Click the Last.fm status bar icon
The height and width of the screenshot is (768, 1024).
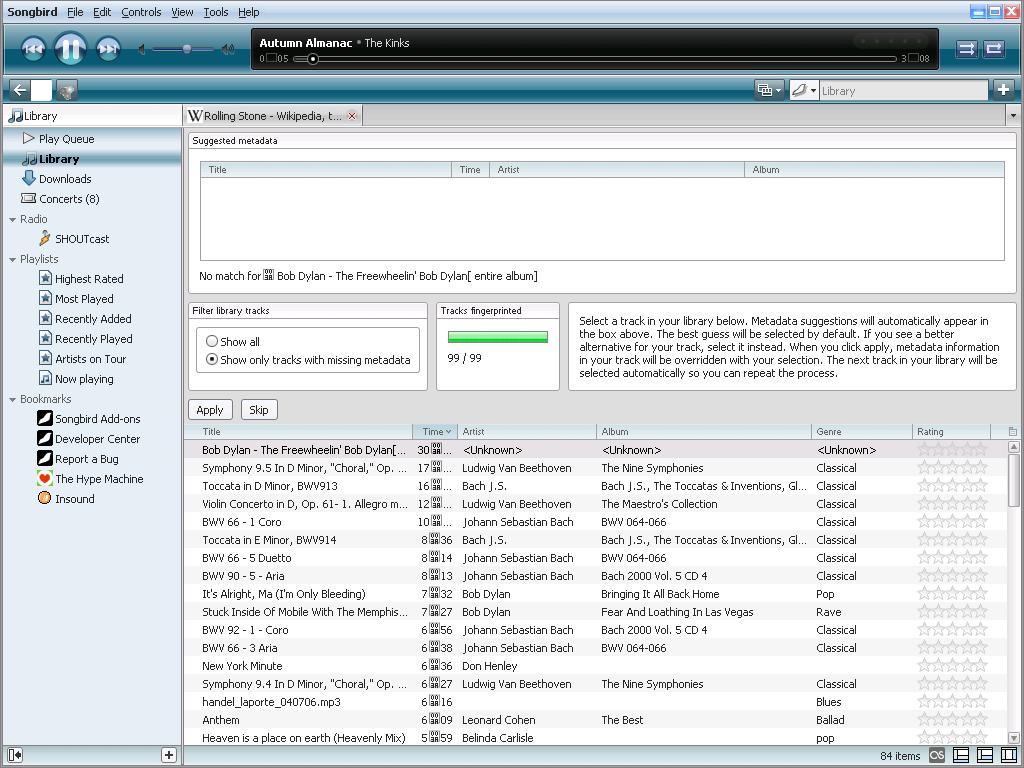(936, 756)
